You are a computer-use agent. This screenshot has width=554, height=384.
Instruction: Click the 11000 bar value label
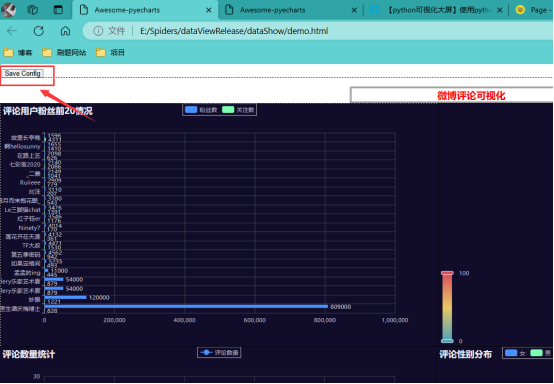(60, 271)
